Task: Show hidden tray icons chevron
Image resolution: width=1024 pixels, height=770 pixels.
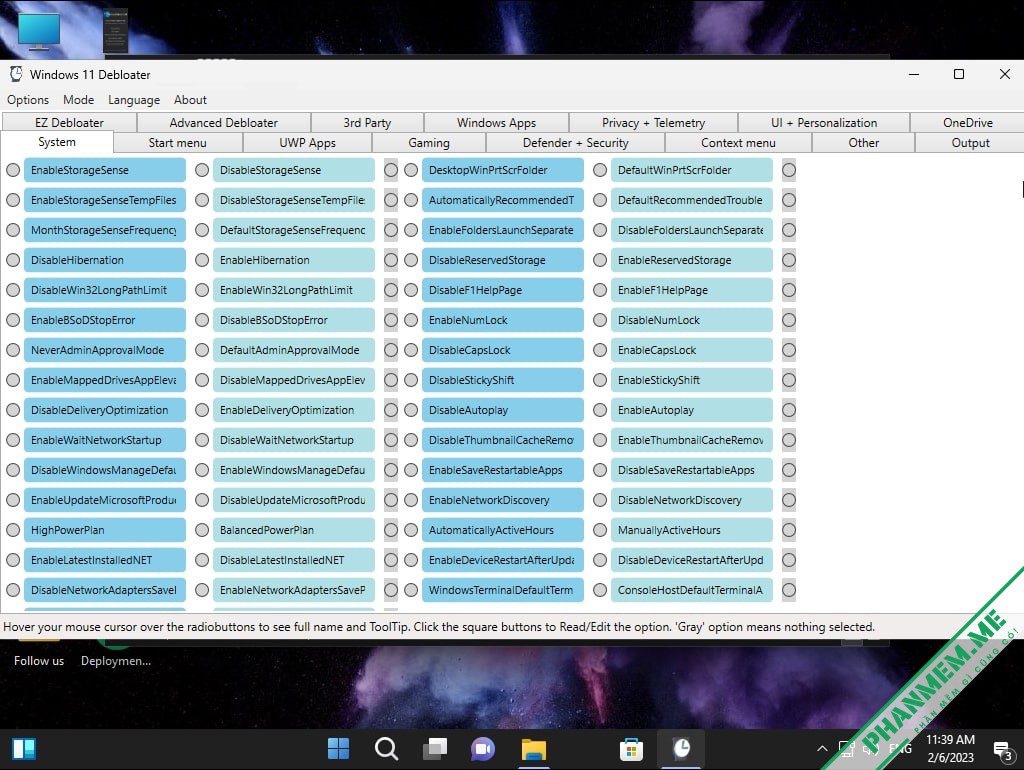Action: pyautogui.click(x=822, y=748)
